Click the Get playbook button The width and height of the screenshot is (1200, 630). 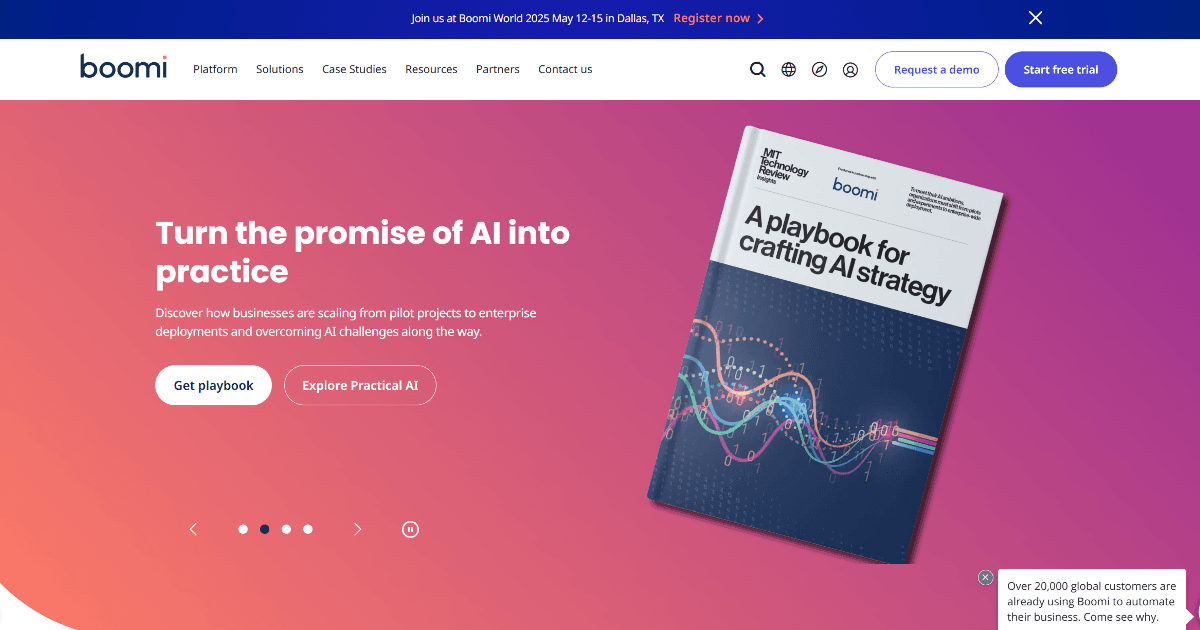(x=213, y=385)
